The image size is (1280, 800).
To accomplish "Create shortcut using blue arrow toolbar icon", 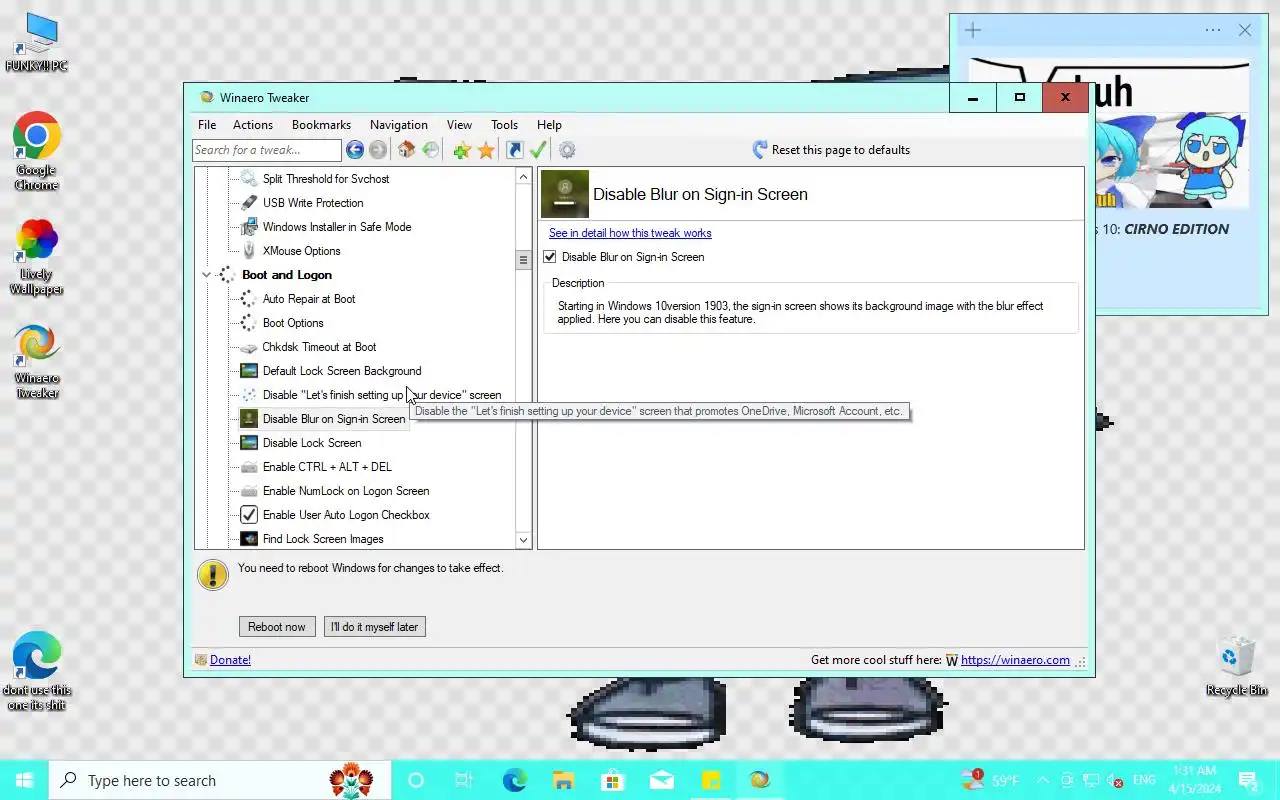I will coord(514,150).
